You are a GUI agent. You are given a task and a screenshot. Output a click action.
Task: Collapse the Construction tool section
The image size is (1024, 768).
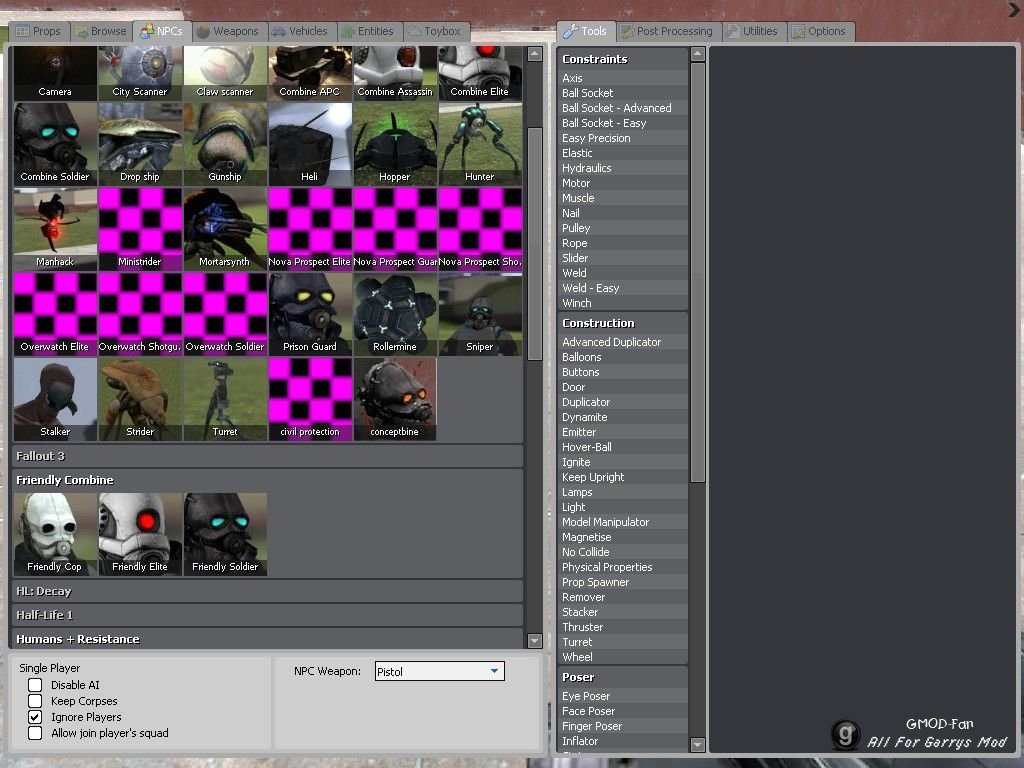(623, 323)
